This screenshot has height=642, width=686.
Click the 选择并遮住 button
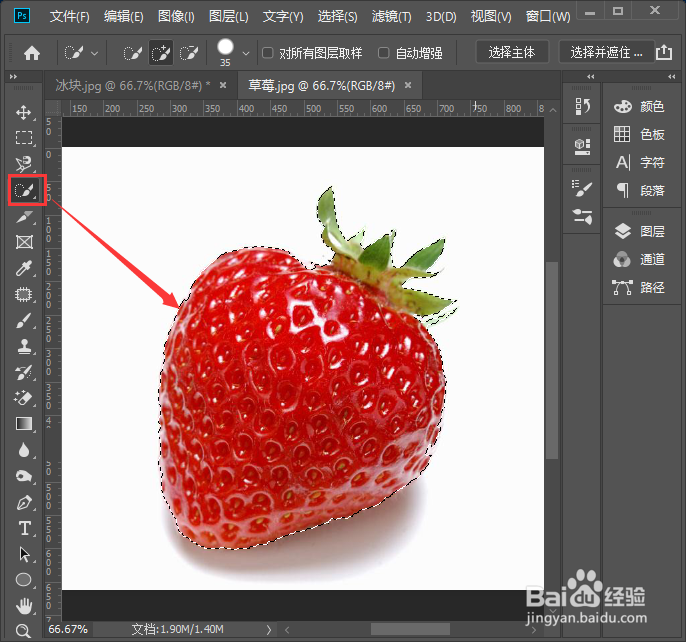(606, 53)
